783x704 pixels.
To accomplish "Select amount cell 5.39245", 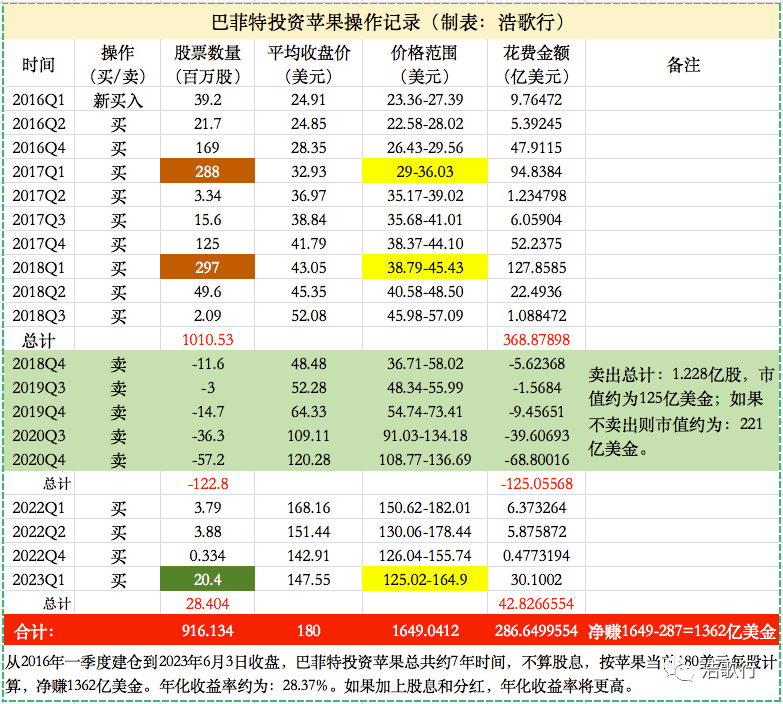I will pyautogui.click(x=536, y=123).
